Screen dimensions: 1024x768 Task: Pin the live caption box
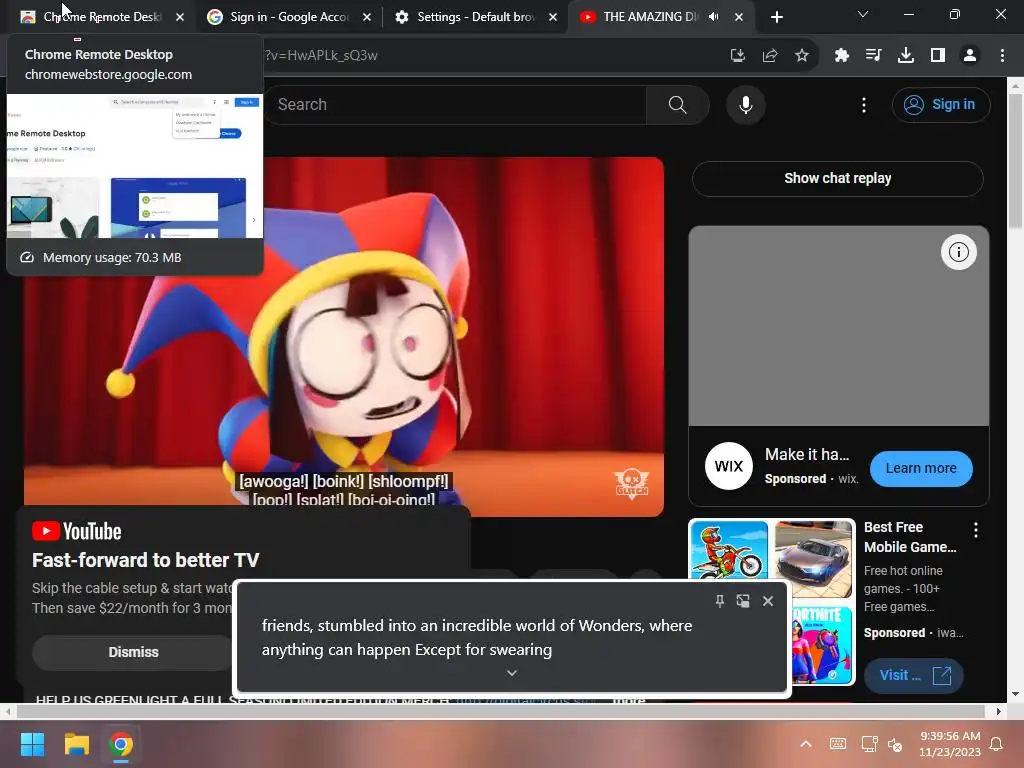tap(719, 601)
